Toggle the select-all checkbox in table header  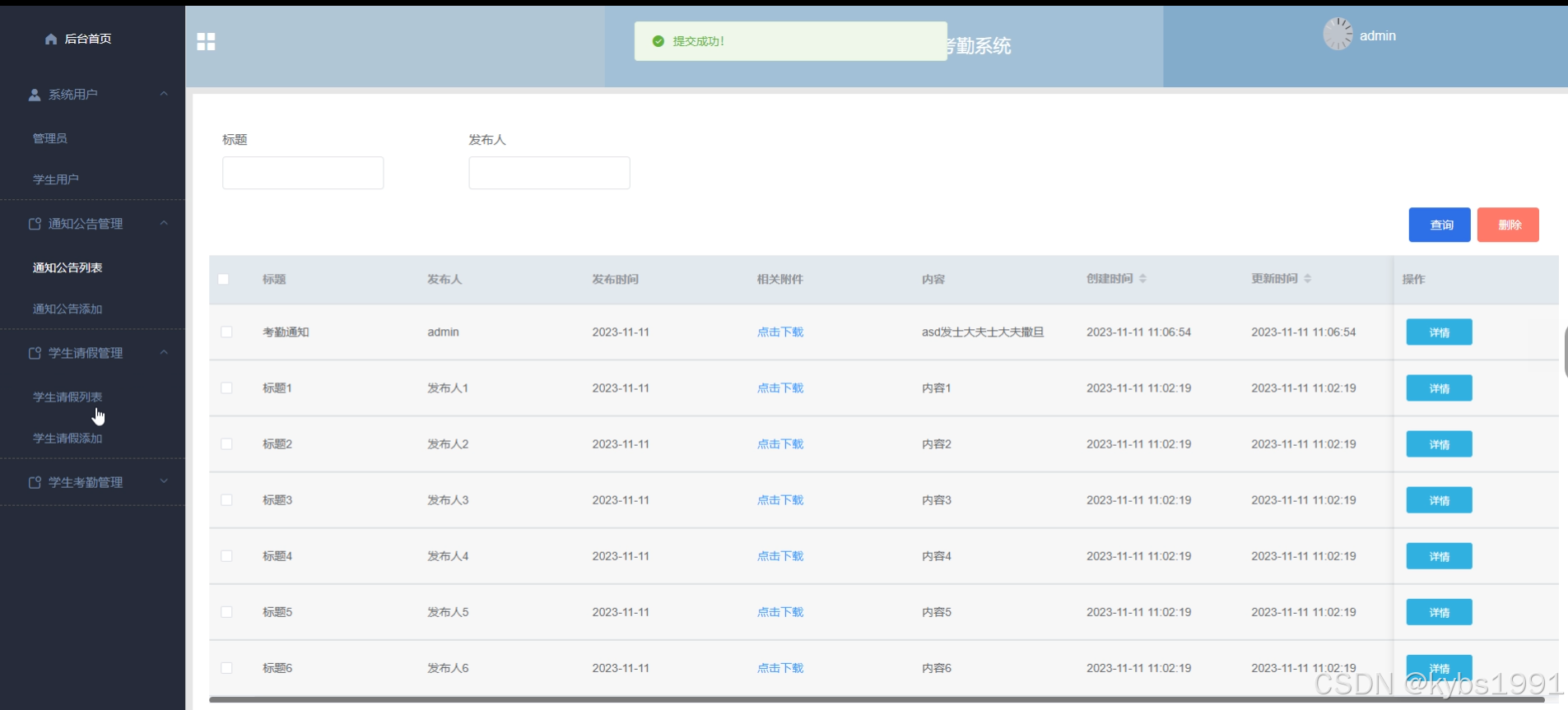pos(224,279)
